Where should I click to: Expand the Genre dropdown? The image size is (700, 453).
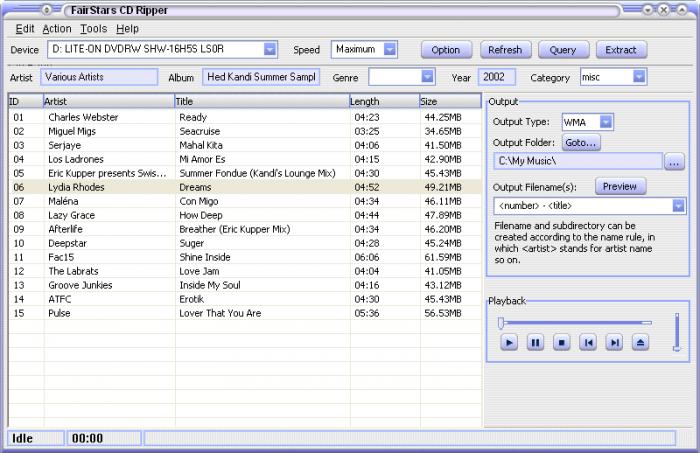click(x=427, y=77)
